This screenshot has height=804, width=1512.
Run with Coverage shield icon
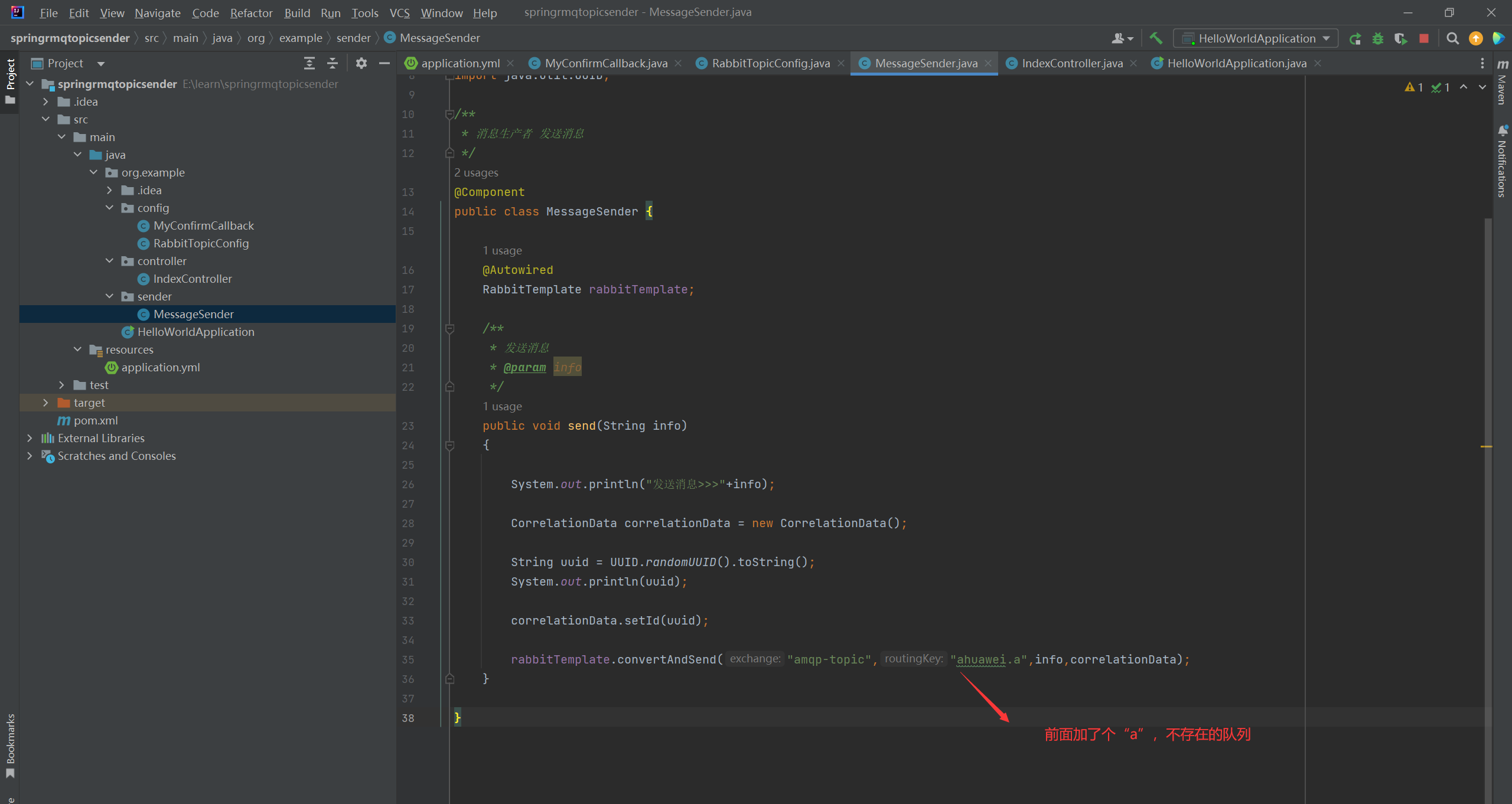(1400, 38)
